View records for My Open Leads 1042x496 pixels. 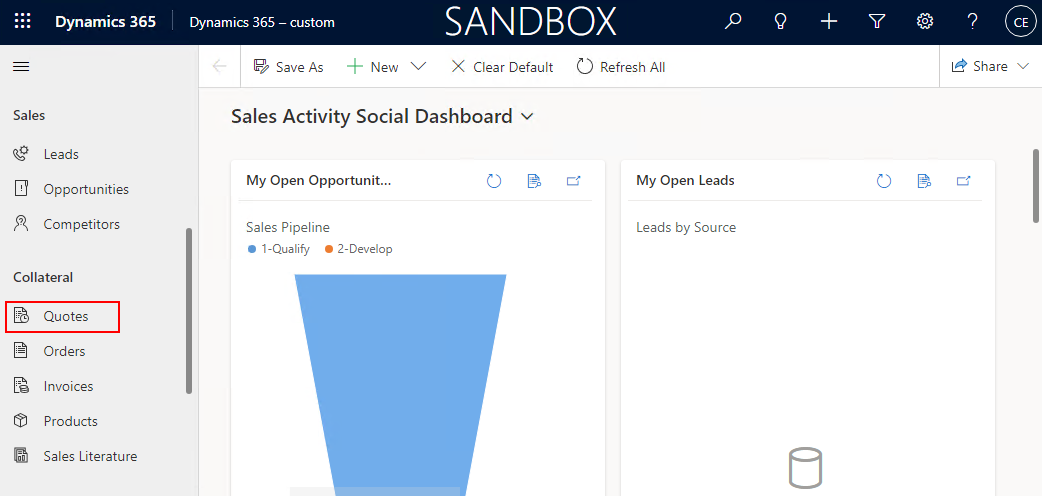924,181
